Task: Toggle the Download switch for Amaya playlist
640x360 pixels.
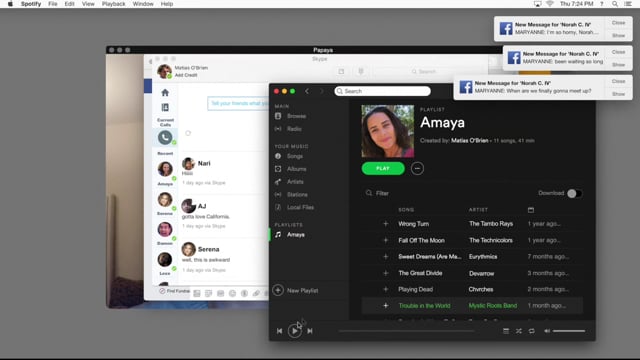Action: point(574,193)
